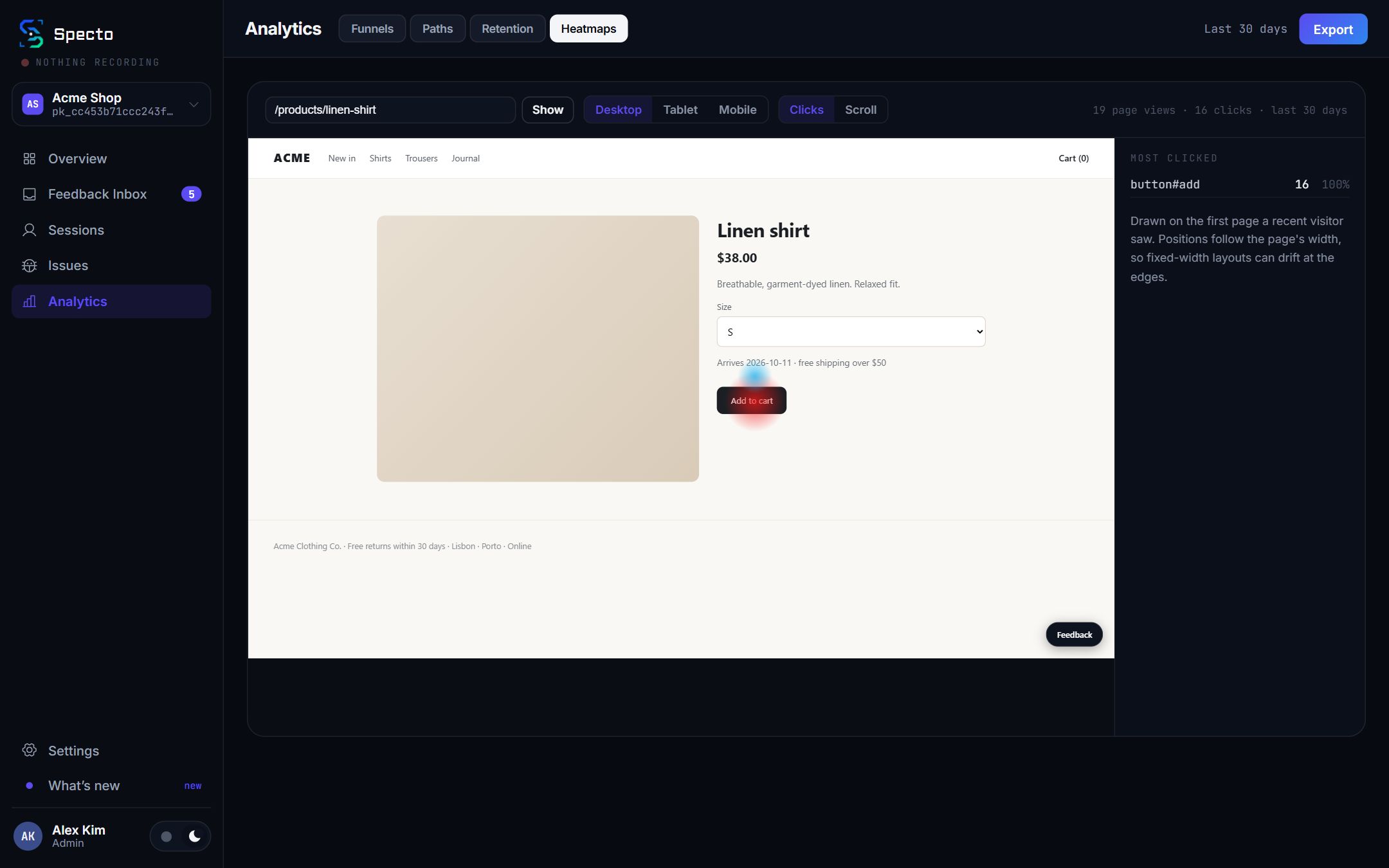Click the Specto logo icon
Viewport: 1389px width, 868px height.
(x=31, y=33)
